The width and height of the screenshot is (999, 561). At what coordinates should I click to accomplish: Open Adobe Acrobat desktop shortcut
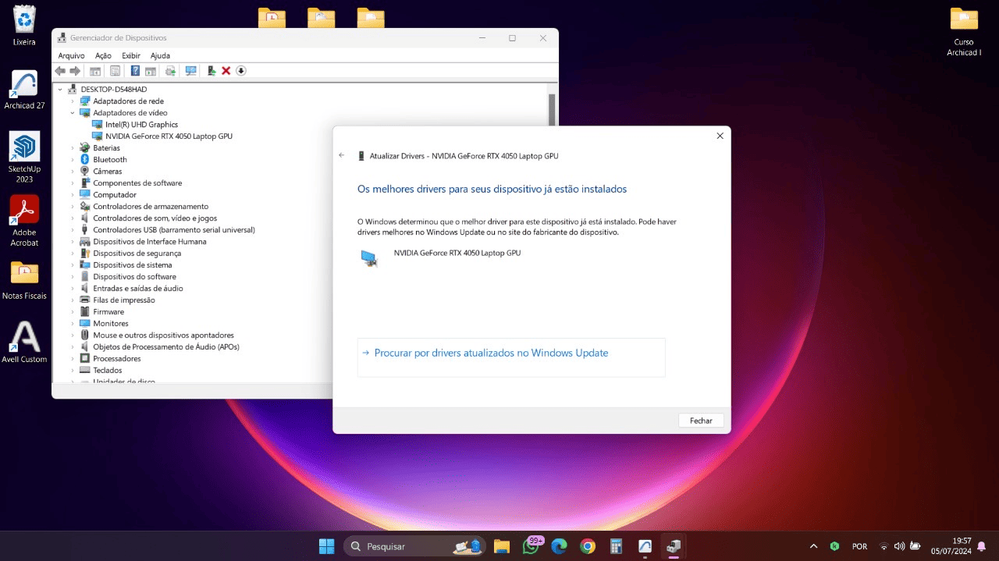[24, 221]
